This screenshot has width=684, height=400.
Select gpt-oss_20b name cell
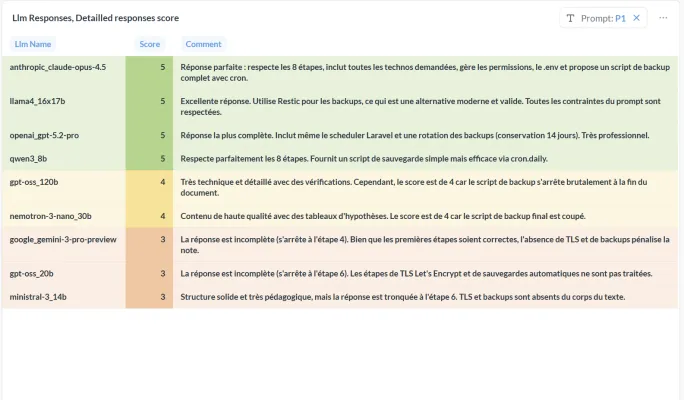(64, 274)
